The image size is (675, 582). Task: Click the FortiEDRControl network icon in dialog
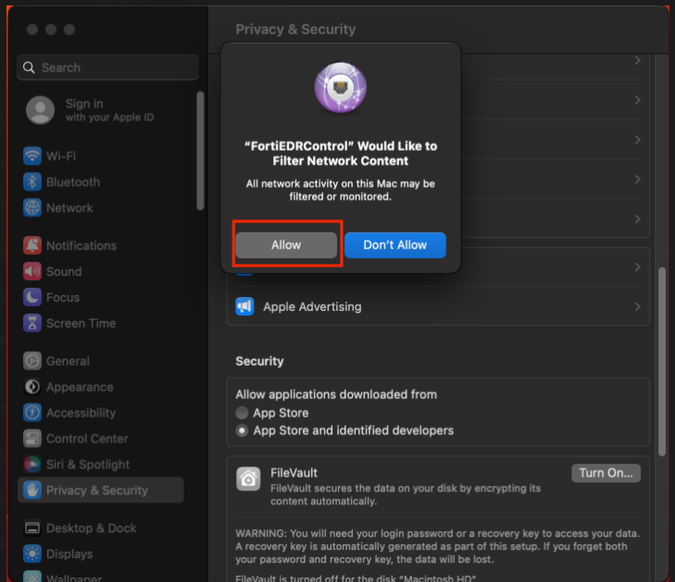[x=341, y=87]
